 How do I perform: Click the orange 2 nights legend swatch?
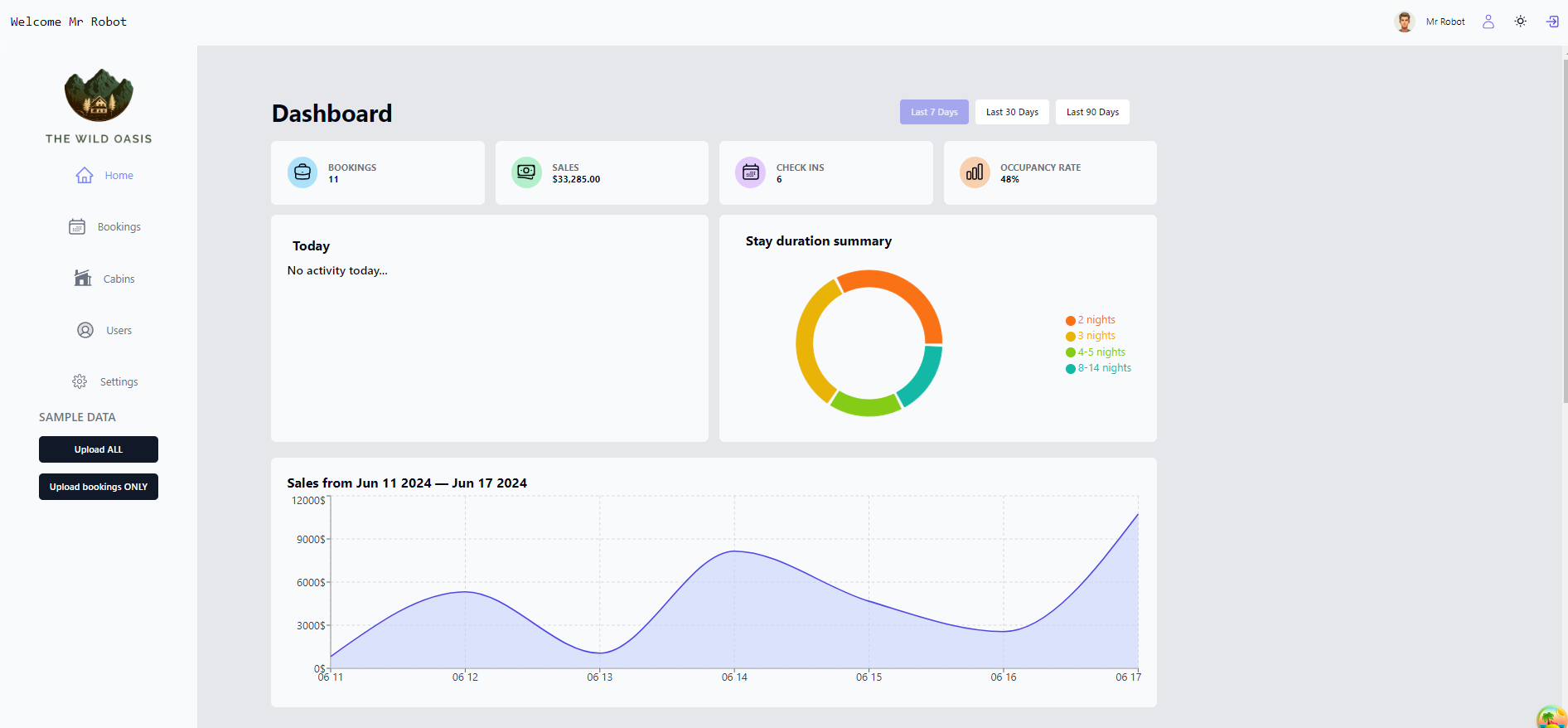(1071, 321)
